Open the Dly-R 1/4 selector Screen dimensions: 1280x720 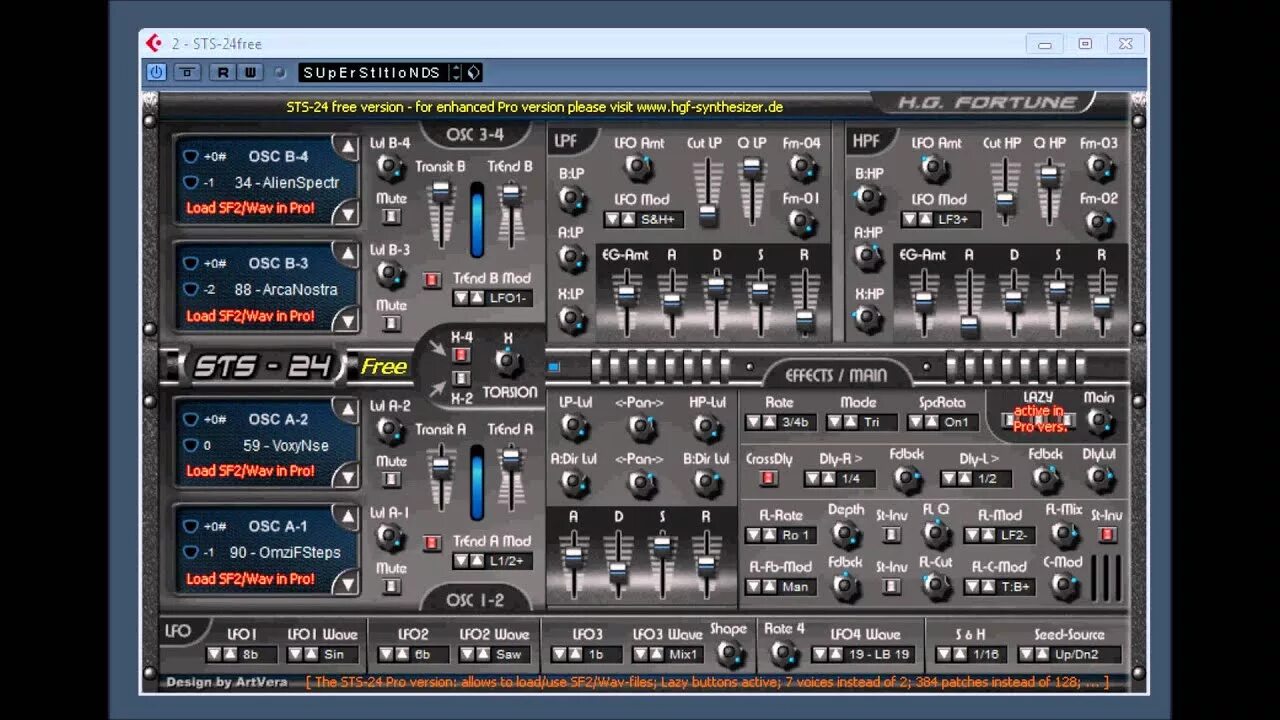tap(838, 479)
